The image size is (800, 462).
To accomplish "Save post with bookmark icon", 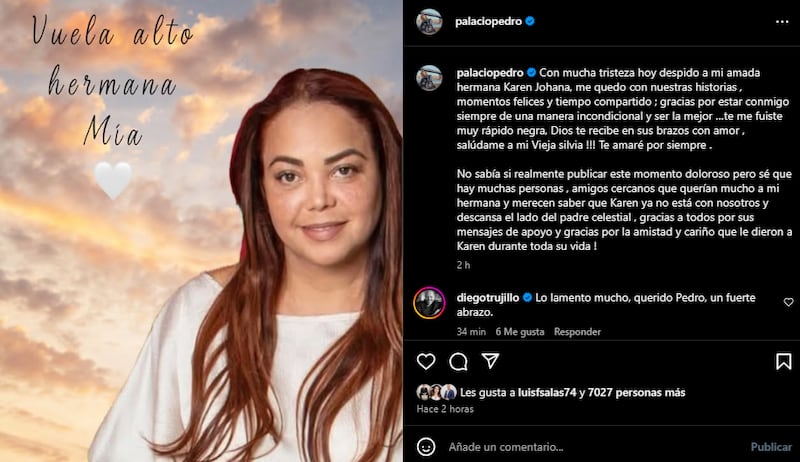I will point(784,362).
